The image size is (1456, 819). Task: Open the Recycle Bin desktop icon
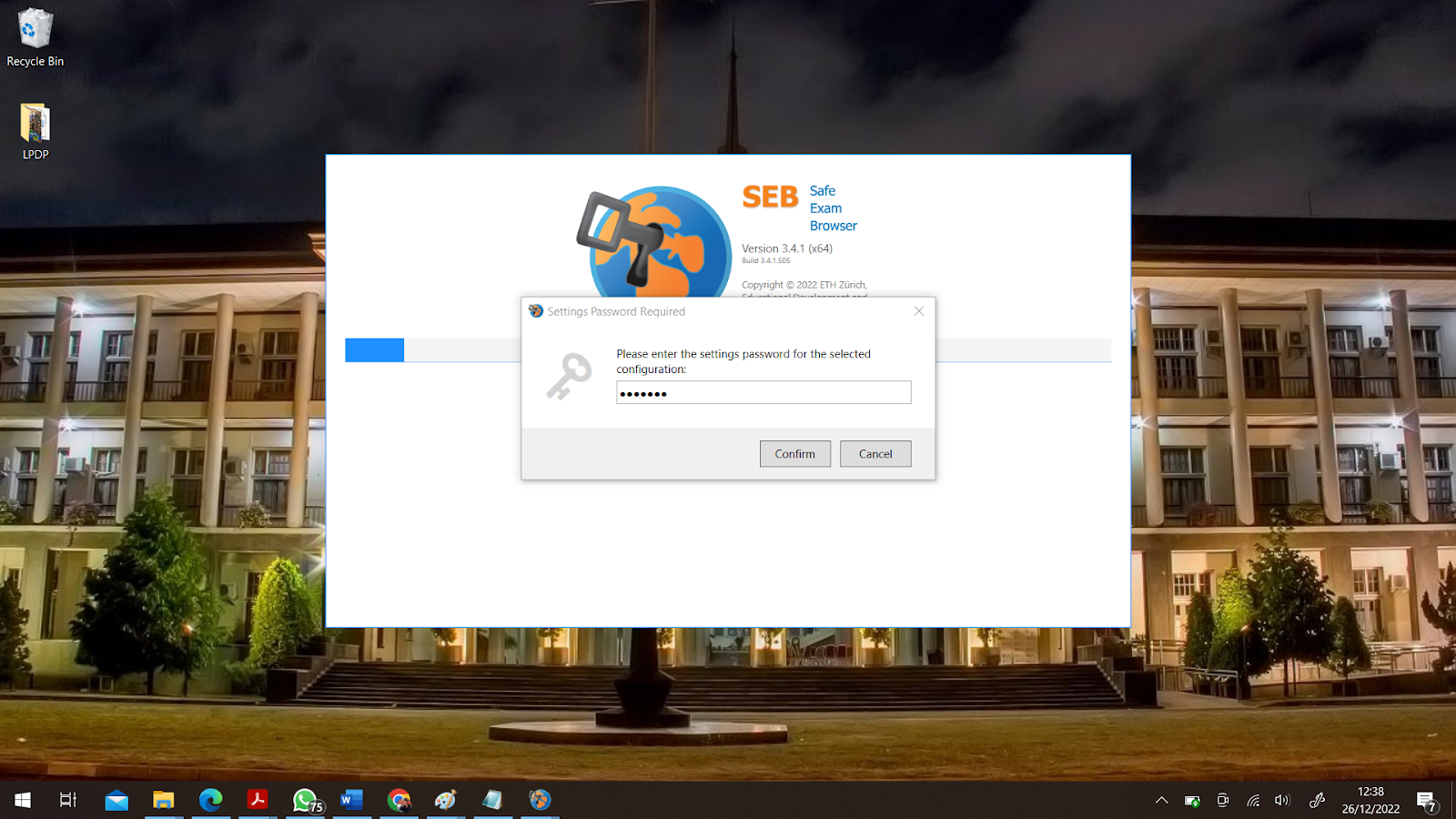point(35,37)
